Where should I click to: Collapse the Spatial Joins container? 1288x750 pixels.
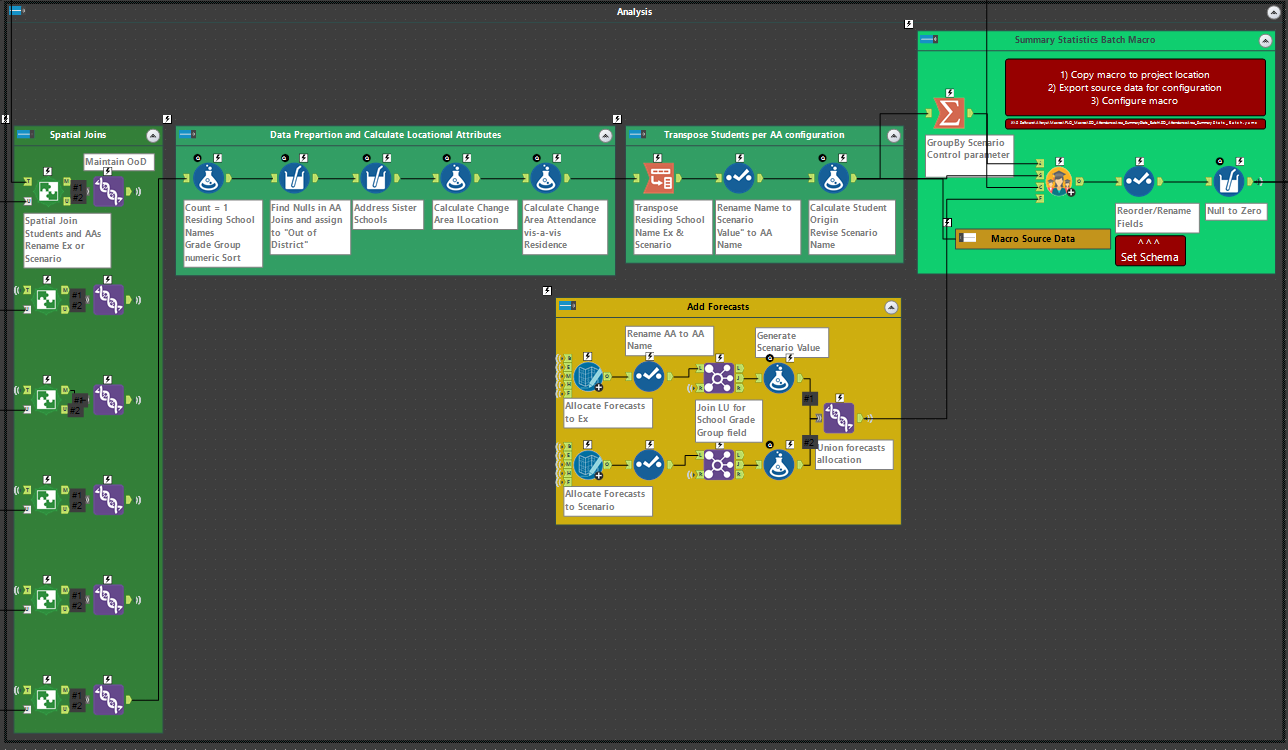click(153, 135)
